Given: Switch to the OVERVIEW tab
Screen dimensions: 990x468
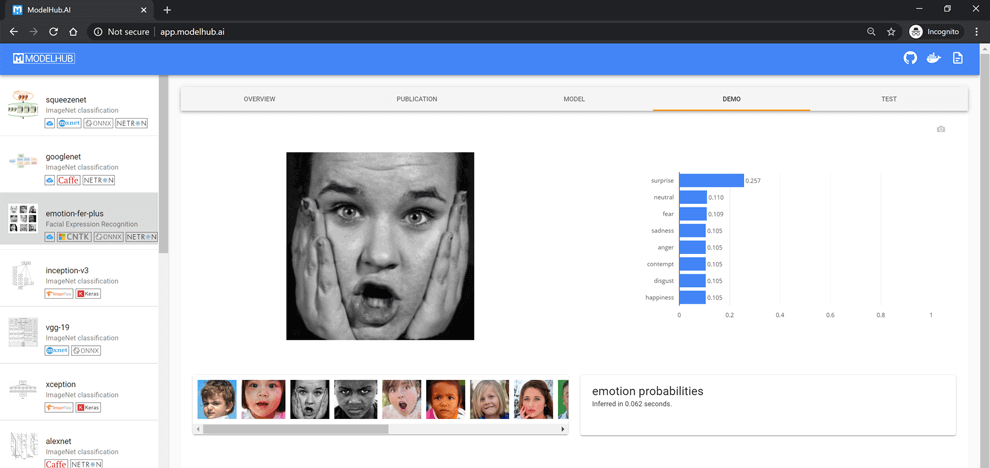Looking at the screenshot, I should coord(259,99).
